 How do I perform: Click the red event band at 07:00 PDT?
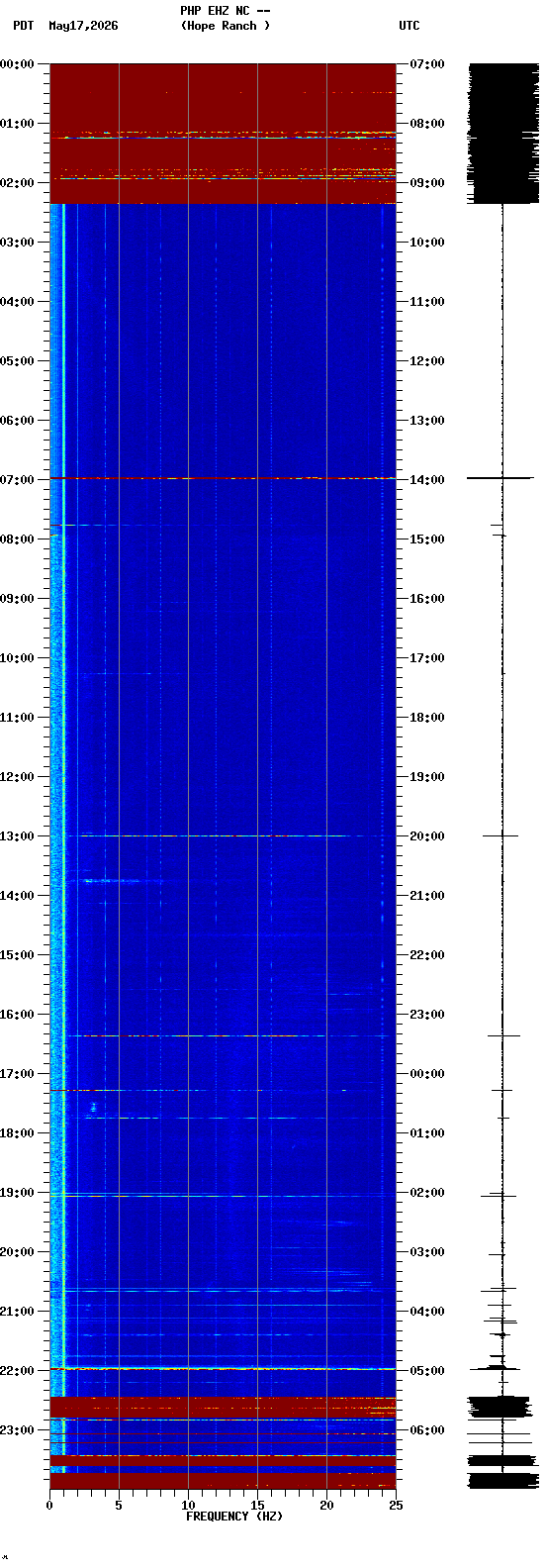(223, 478)
